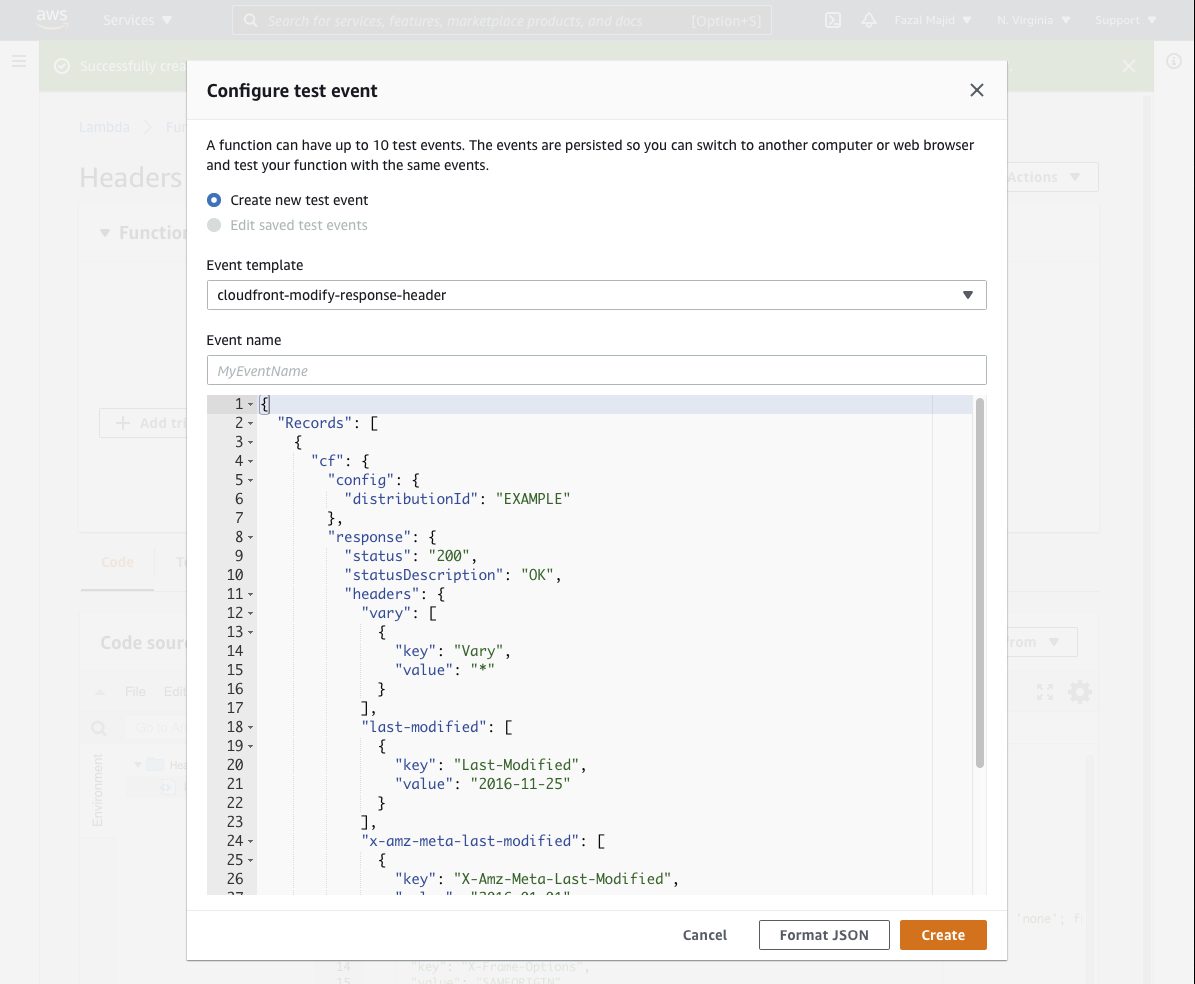Viewport: 1195px width, 984px height.
Task: Click the Event name input field
Action: [x=596, y=370]
